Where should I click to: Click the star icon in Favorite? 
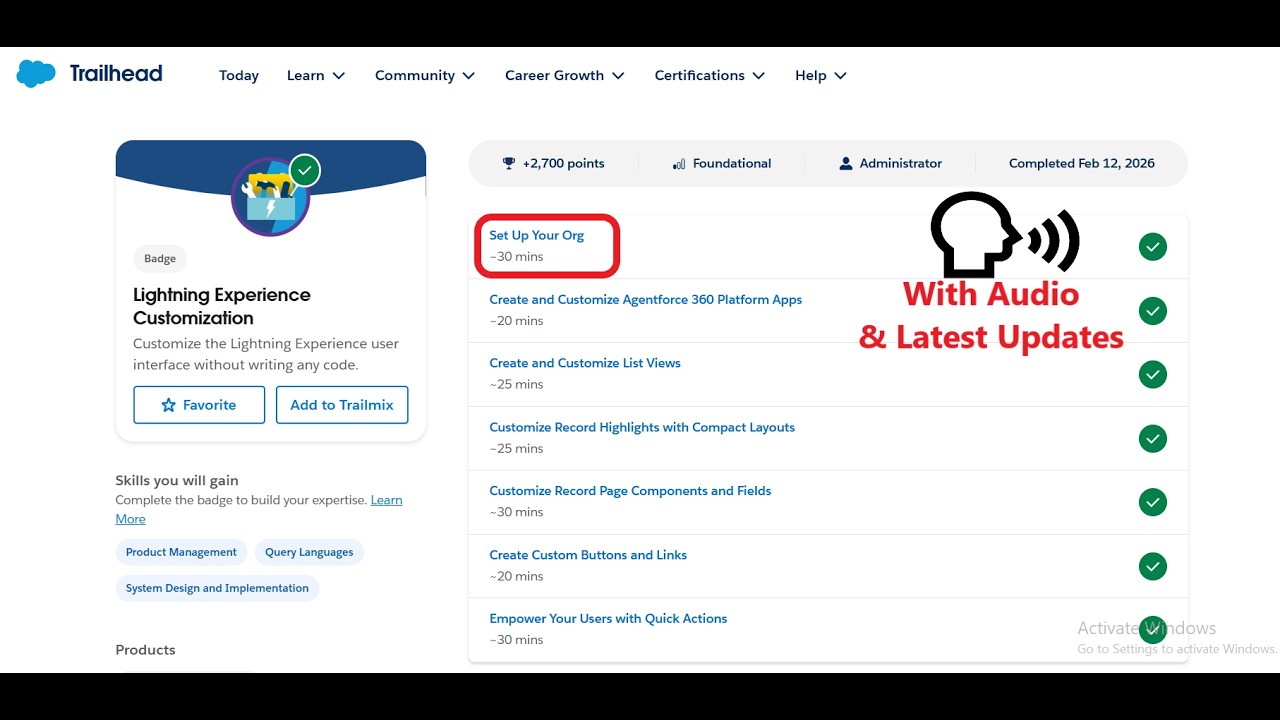click(x=168, y=405)
